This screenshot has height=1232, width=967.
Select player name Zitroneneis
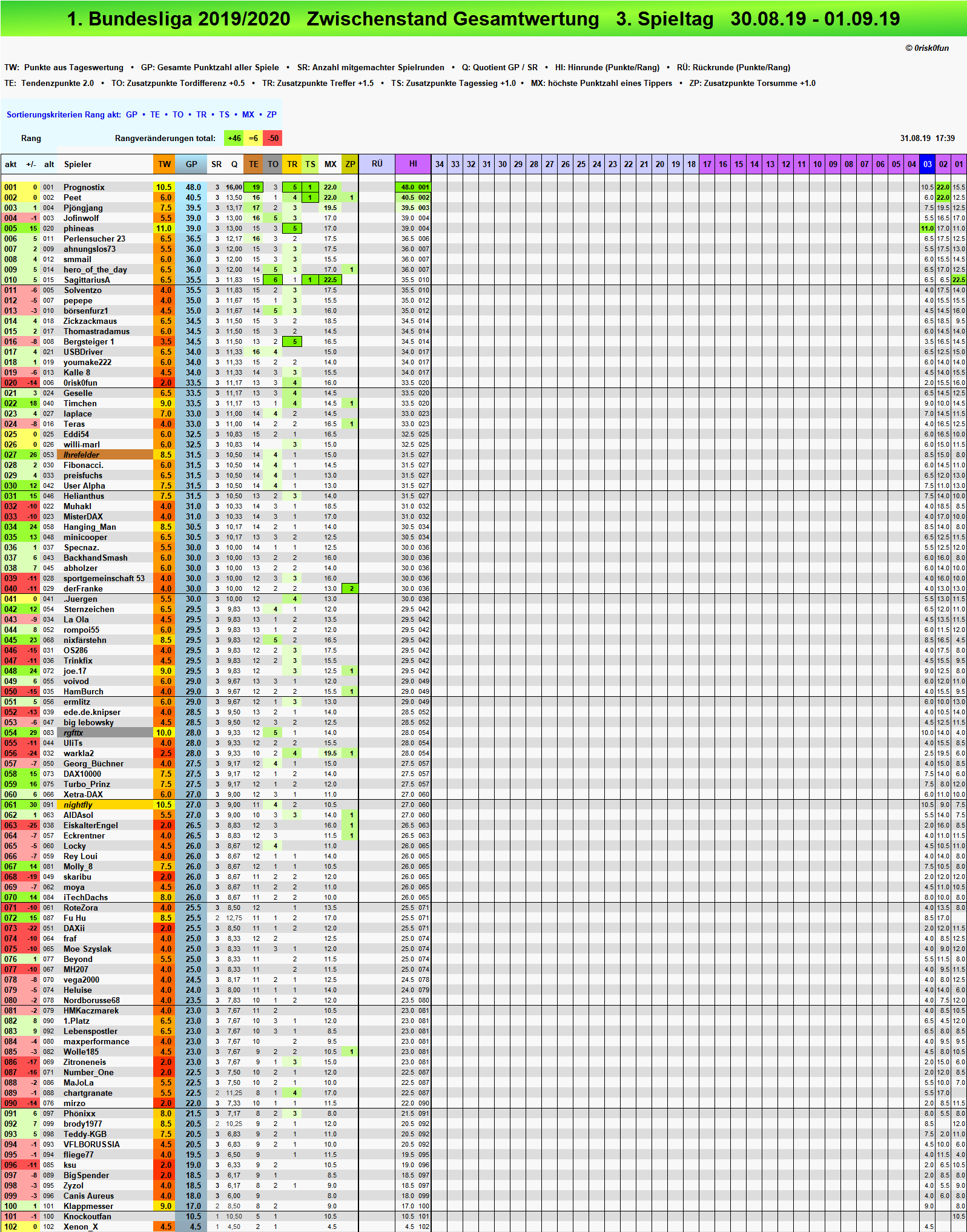[85, 1062]
